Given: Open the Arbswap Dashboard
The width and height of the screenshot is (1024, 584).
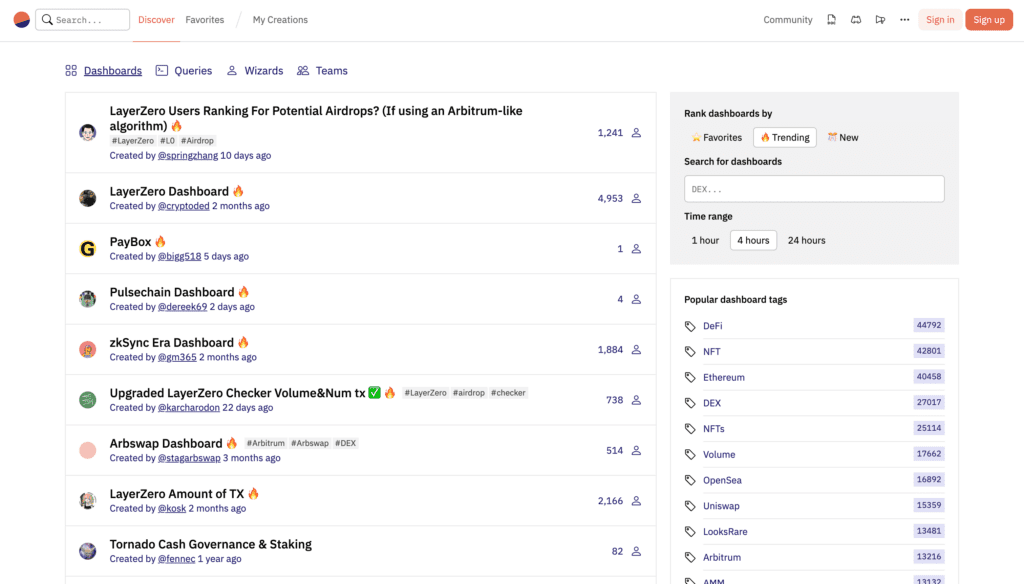Looking at the screenshot, I should click(166, 444).
